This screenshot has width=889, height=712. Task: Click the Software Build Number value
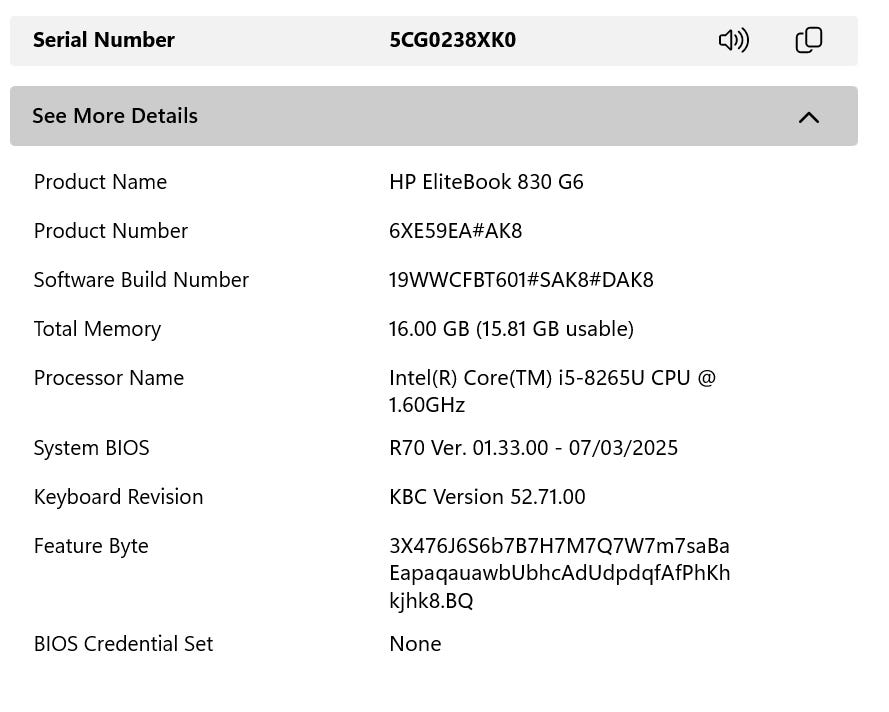point(521,280)
